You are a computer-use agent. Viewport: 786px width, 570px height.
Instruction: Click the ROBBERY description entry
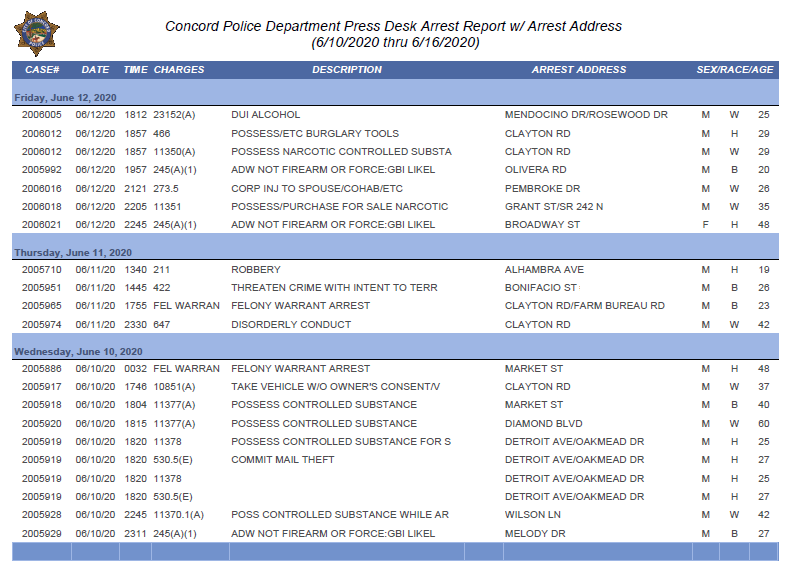pyautogui.click(x=256, y=270)
